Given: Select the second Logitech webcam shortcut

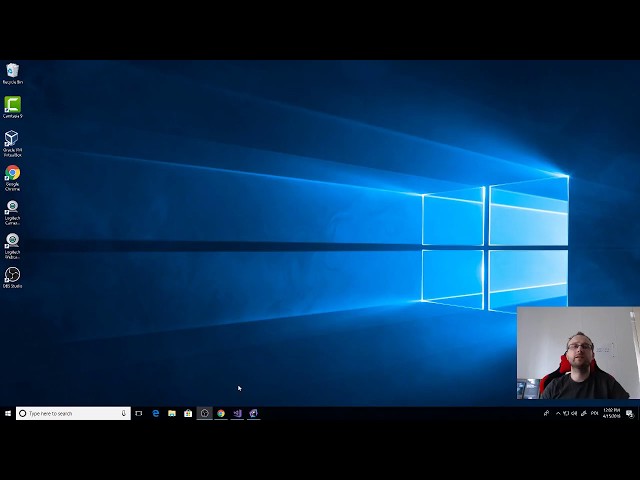Looking at the screenshot, I should click(12, 246).
